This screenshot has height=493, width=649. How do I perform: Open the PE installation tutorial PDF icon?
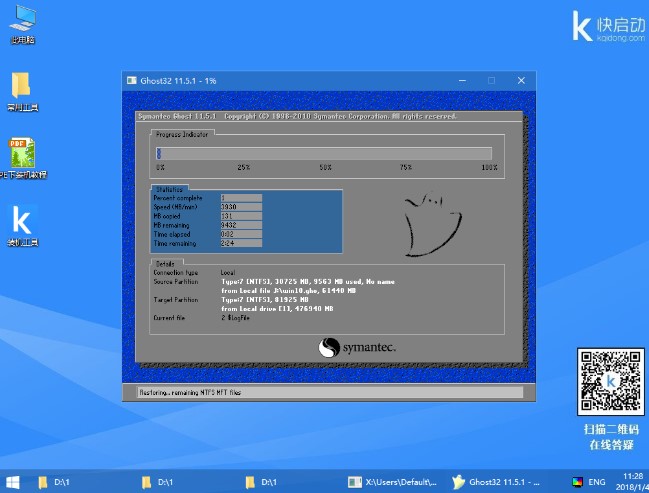point(22,158)
